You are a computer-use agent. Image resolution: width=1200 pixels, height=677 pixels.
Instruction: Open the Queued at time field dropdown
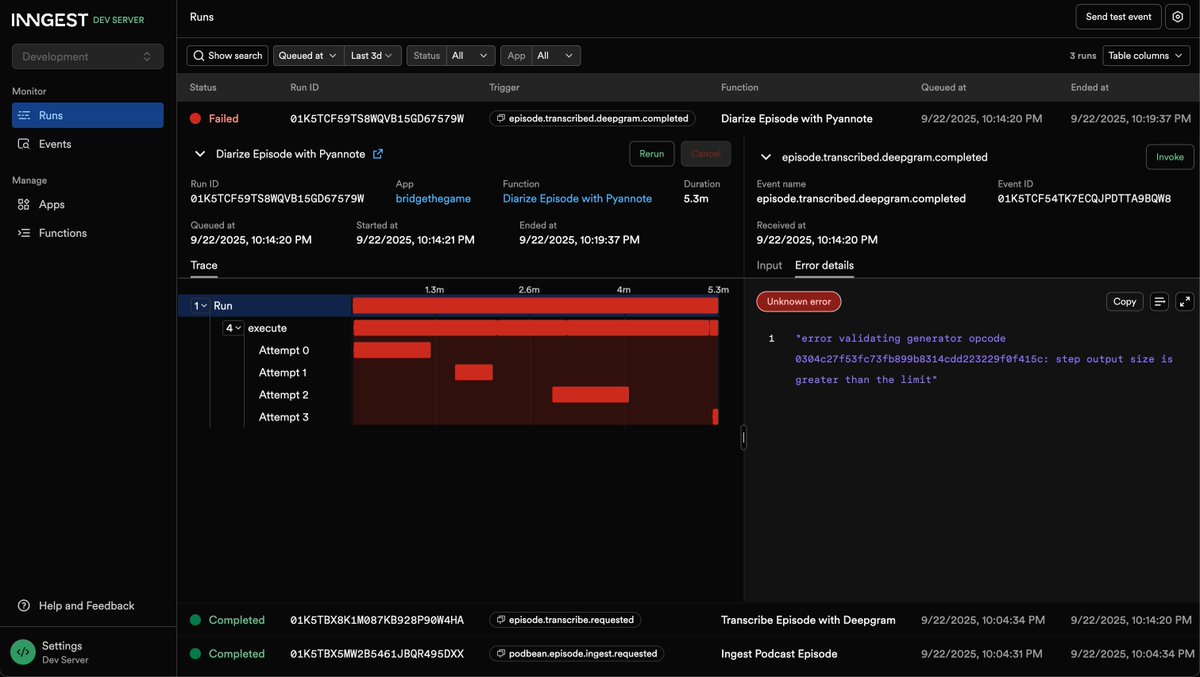point(308,56)
